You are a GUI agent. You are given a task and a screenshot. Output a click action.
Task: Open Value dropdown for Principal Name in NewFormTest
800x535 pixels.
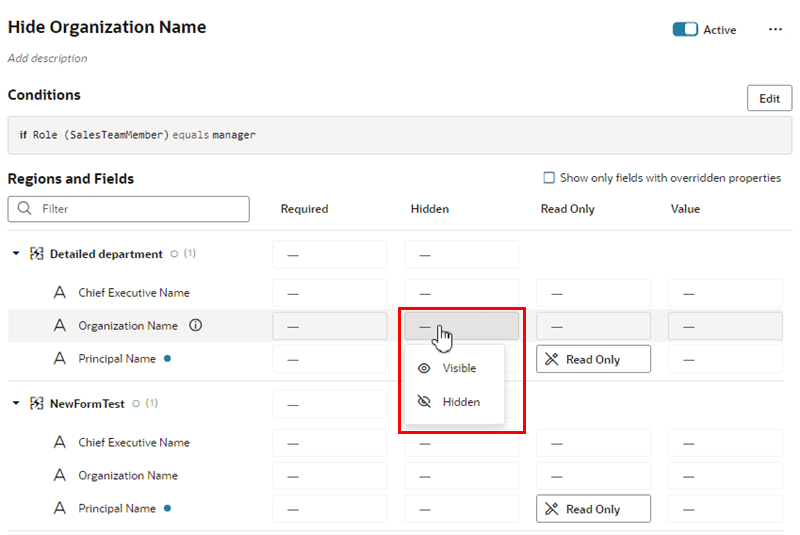725,509
